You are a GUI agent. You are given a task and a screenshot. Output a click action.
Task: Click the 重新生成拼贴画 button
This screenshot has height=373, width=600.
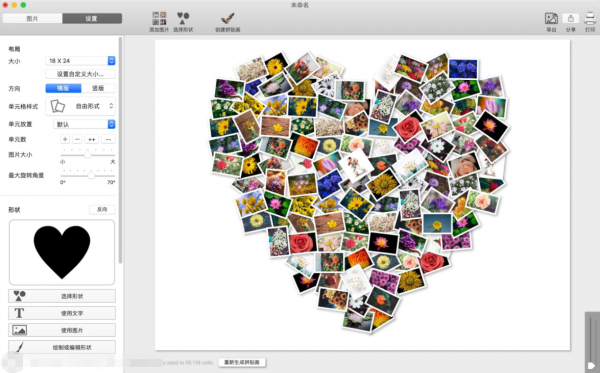(x=242, y=362)
